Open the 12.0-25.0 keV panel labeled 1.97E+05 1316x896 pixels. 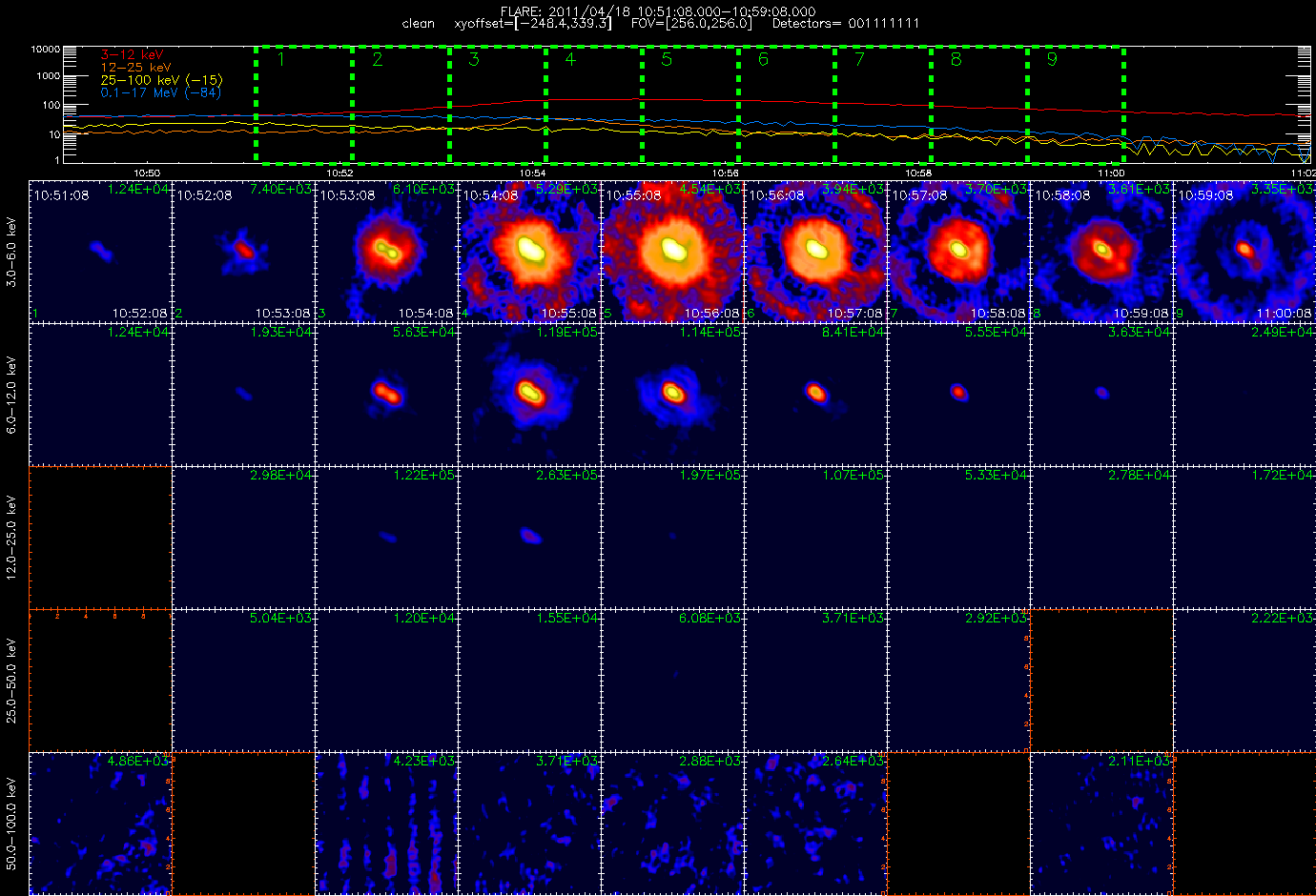click(x=672, y=537)
